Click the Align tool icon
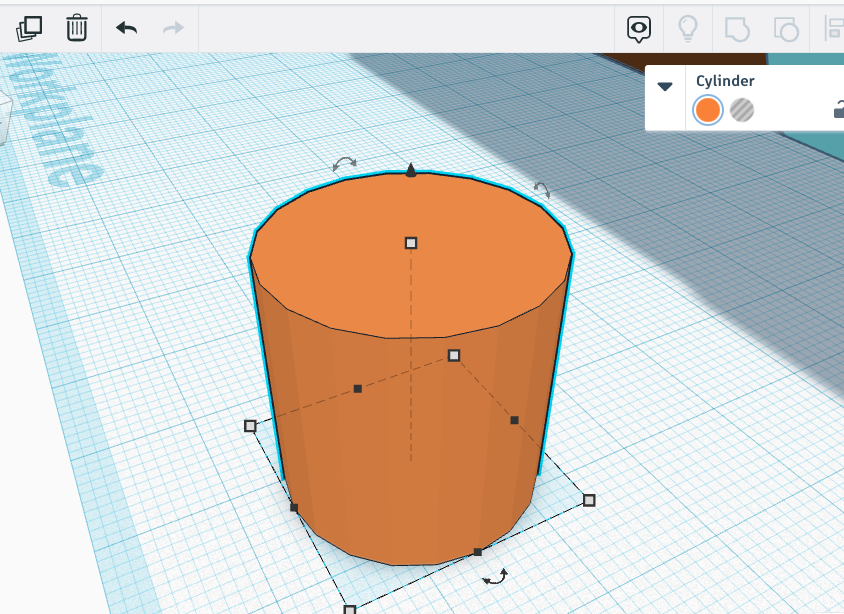The image size is (844, 614). [834, 29]
